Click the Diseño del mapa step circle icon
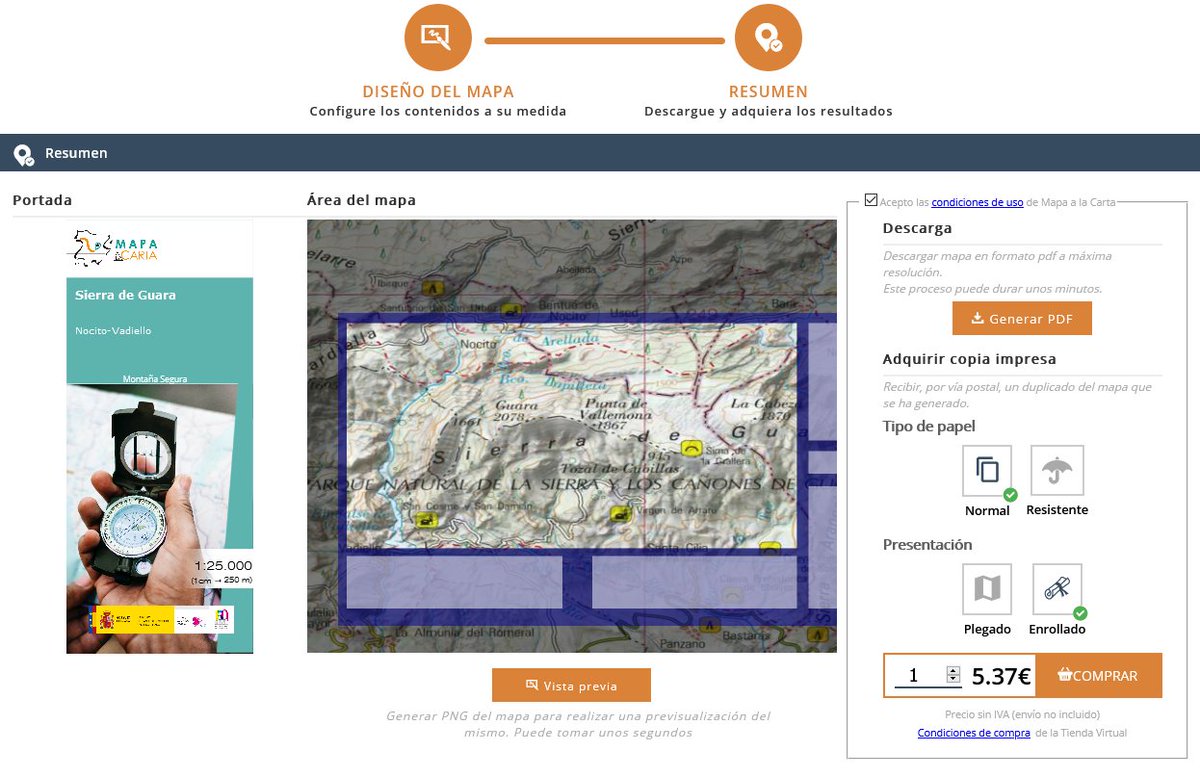 [437, 38]
